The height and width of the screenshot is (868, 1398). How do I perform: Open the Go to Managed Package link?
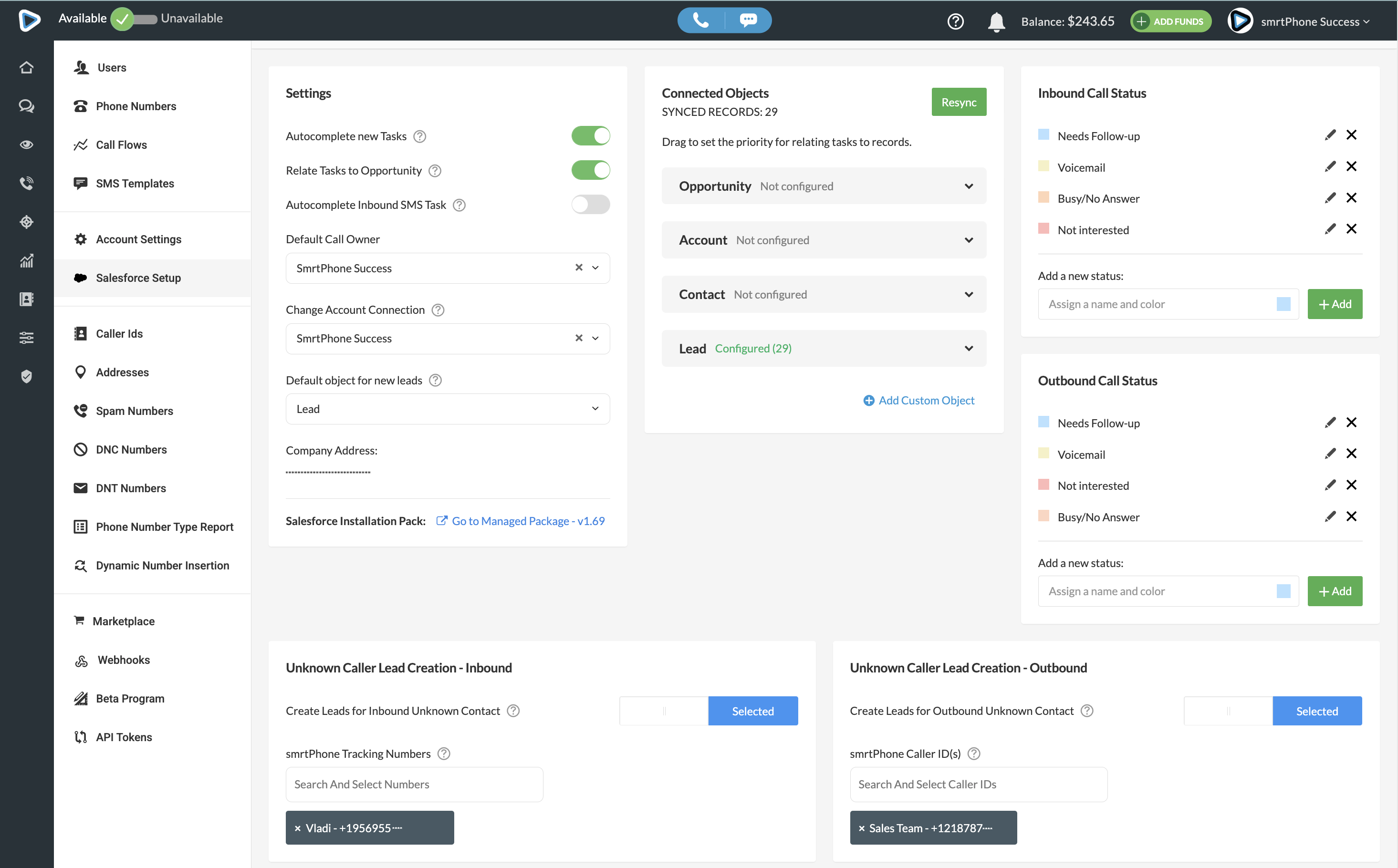(527, 521)
